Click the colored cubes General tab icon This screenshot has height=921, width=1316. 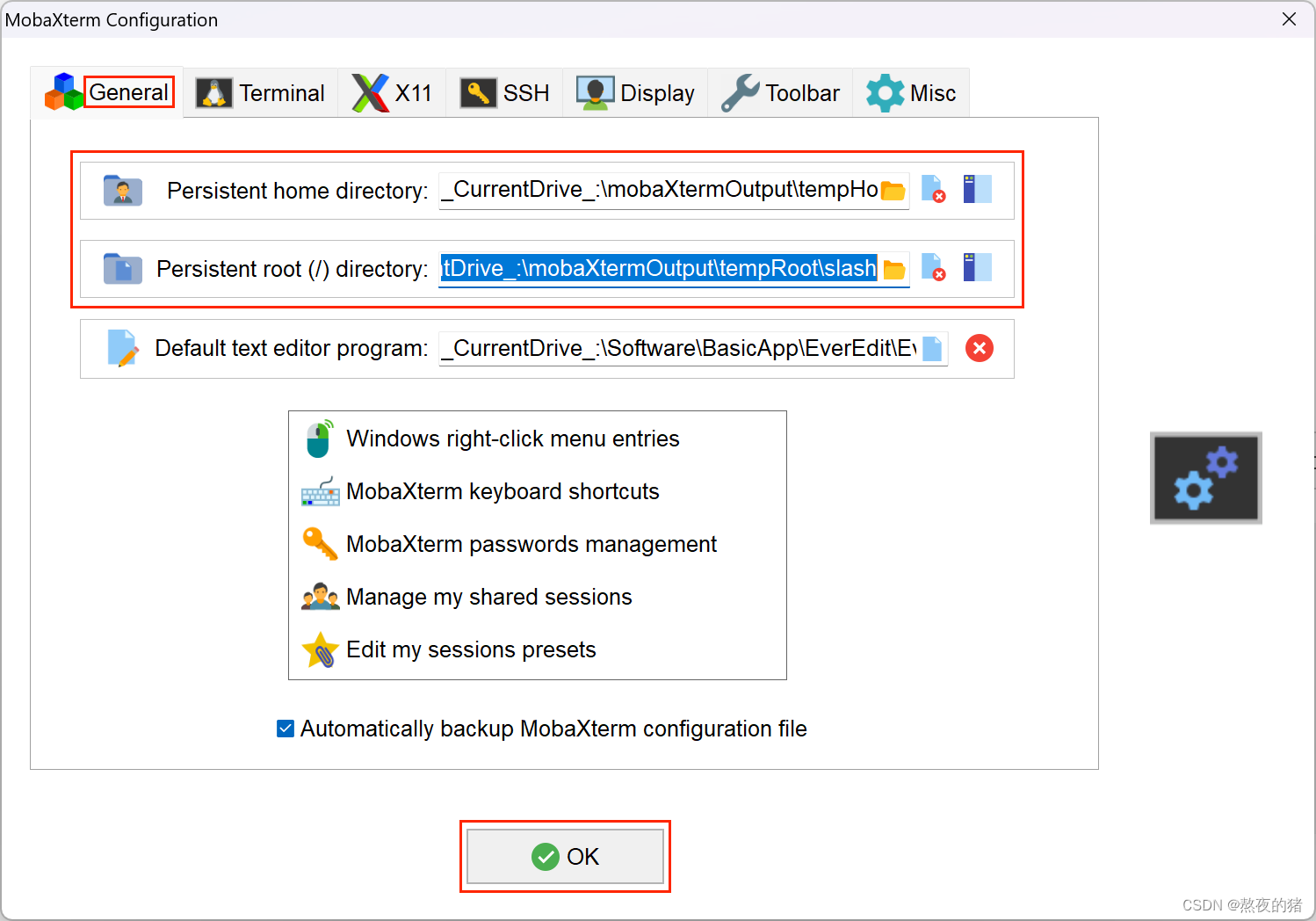click(x=63, y=91)
